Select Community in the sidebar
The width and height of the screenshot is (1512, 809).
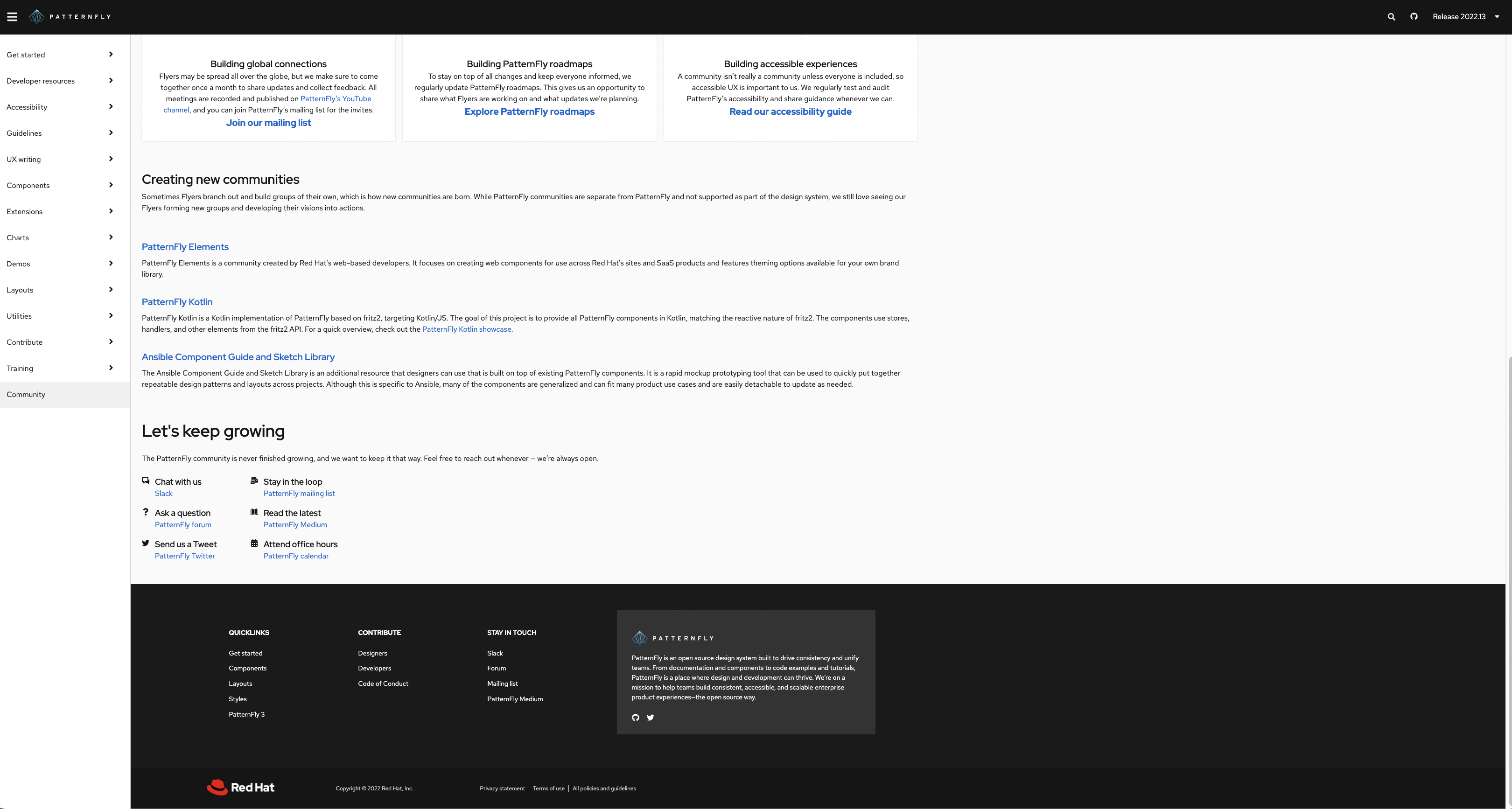[x=26, y=394]
